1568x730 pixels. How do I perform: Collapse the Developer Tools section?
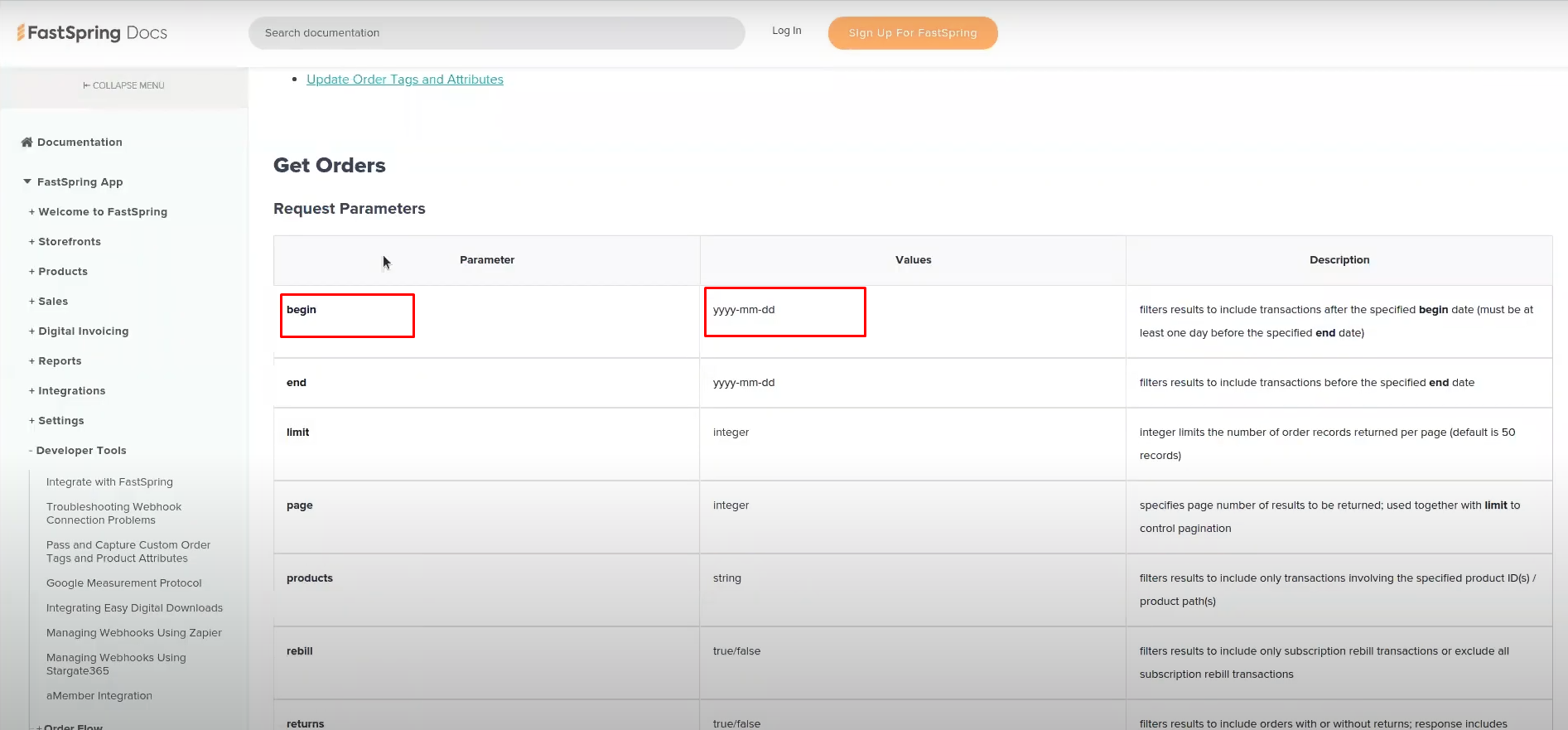coord(77,450)
